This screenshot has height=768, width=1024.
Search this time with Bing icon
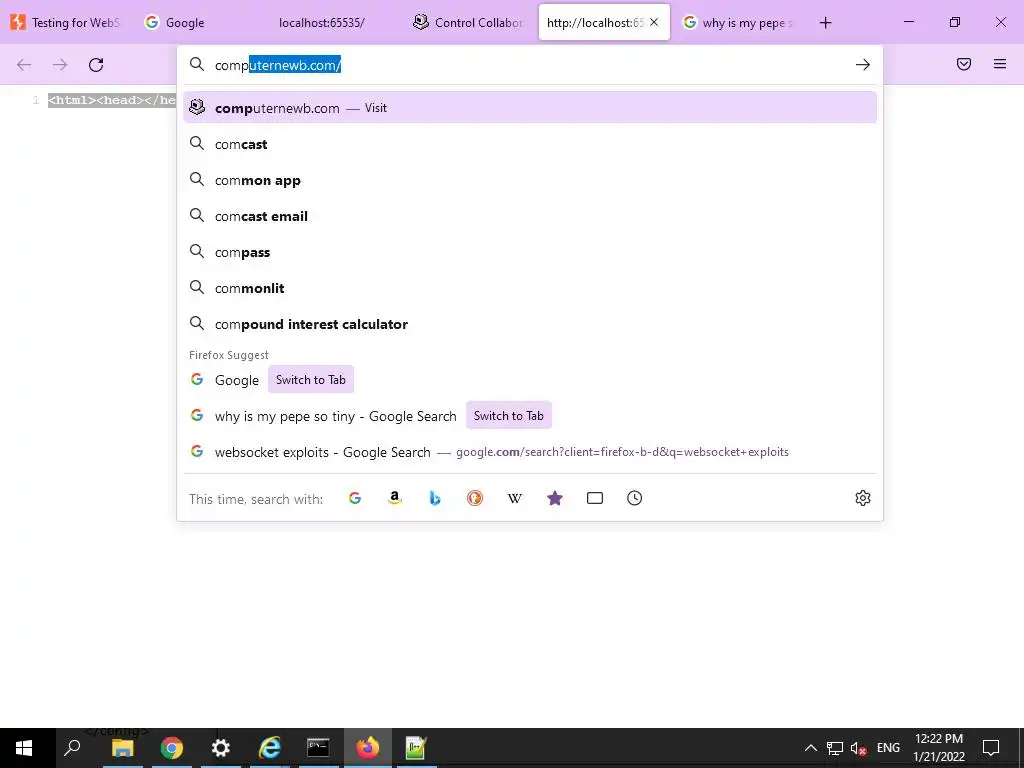point(435,498)
